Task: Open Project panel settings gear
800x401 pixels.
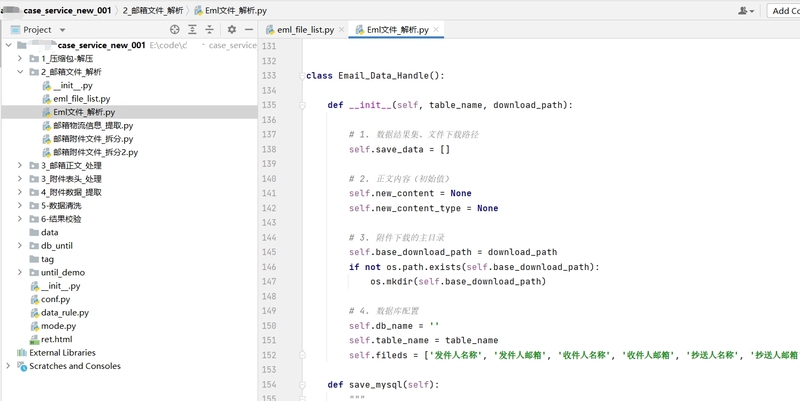Action: click(x=232, y=30)
